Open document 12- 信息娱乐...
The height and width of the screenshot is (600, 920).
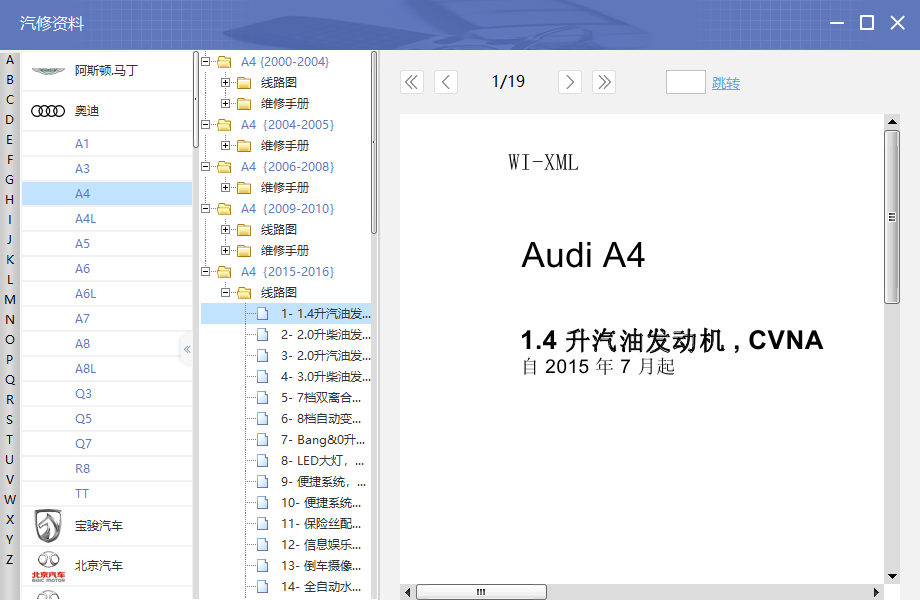pyautogui.click(x=321, y=545)
